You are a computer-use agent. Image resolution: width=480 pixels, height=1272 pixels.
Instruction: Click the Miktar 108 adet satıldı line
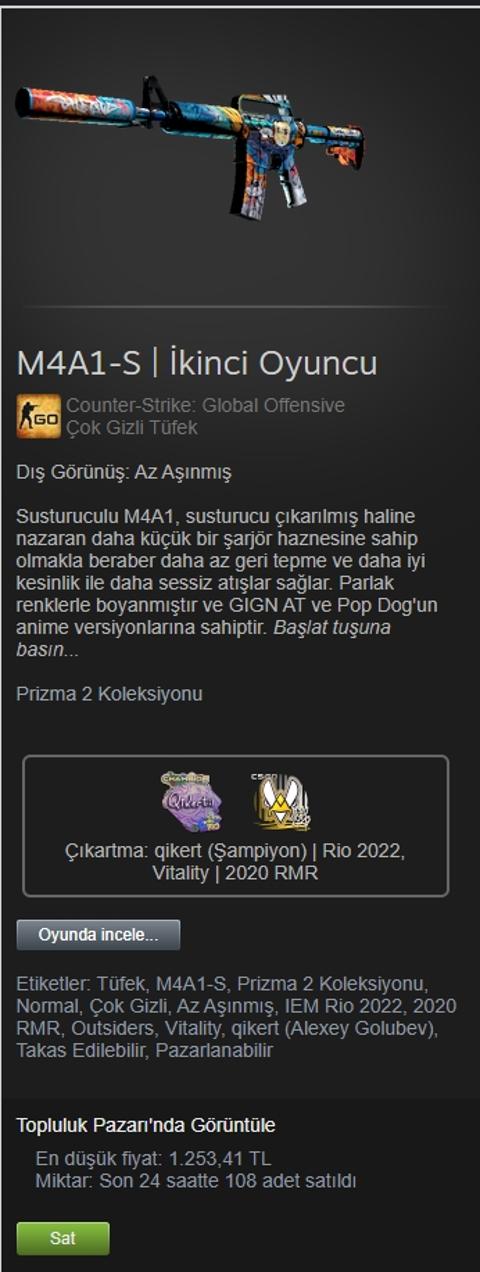(x=195, y=1181)
